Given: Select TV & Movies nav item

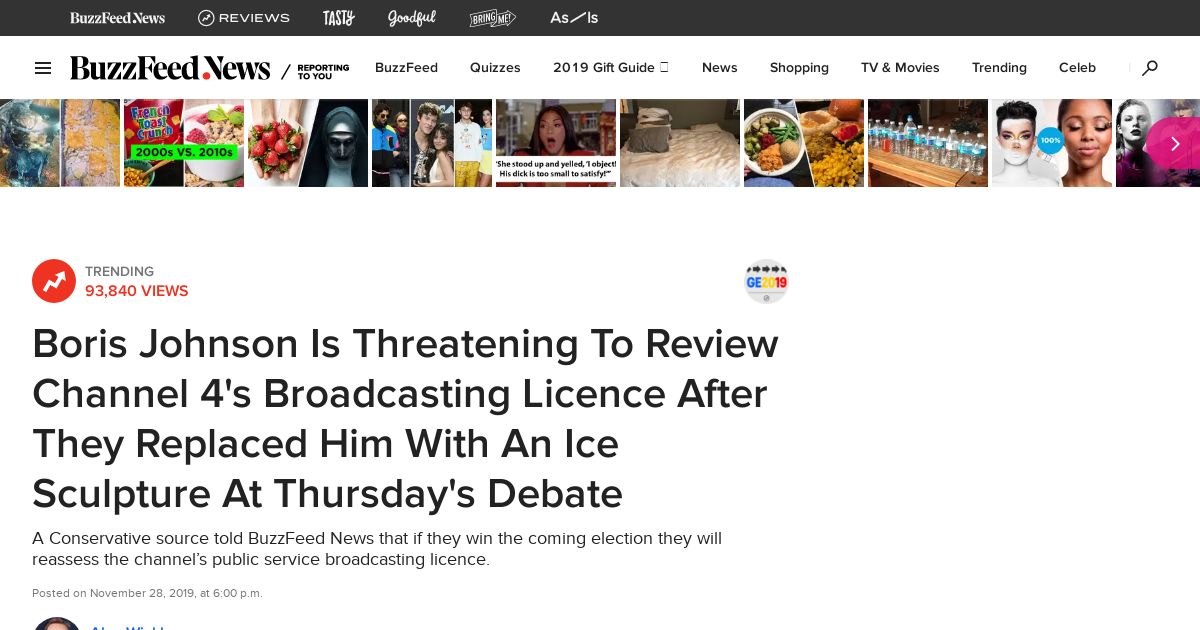Looking at the screenshot, I should pyautogui.click(x=900, y=68).
